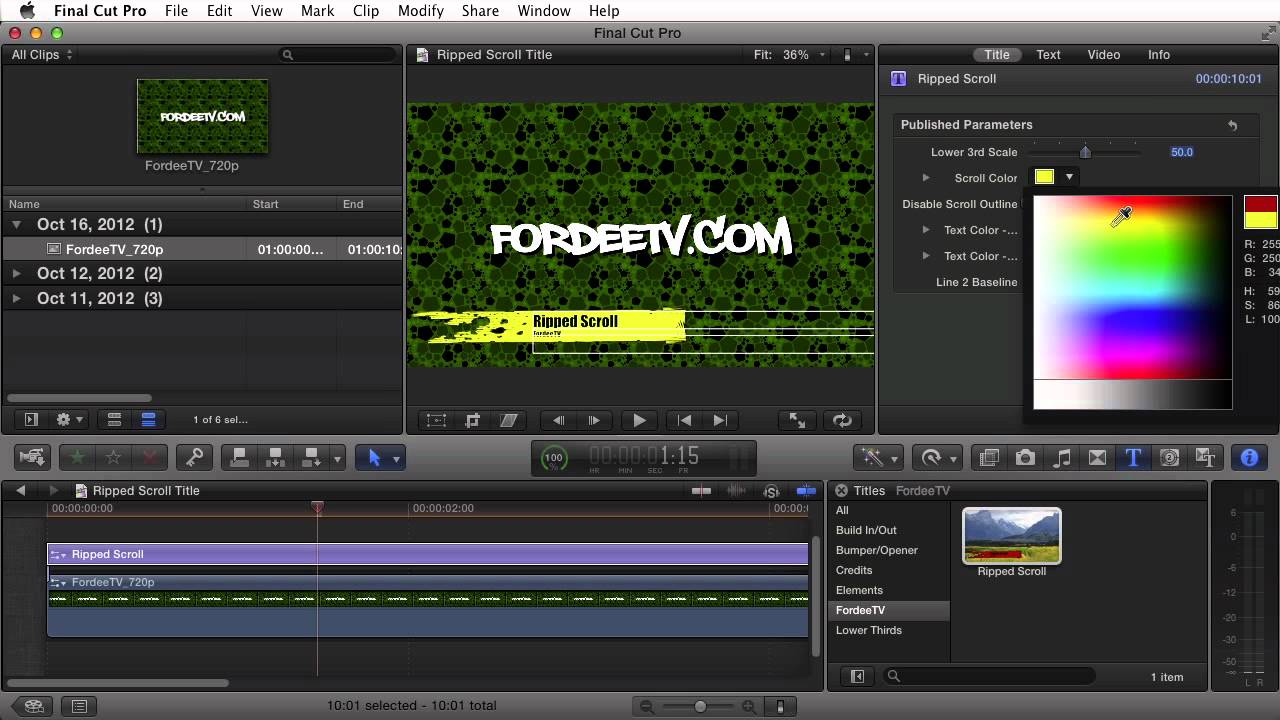Select the Bumper/Opener title category
This screenshot has width=1280, height=720.
877,550
